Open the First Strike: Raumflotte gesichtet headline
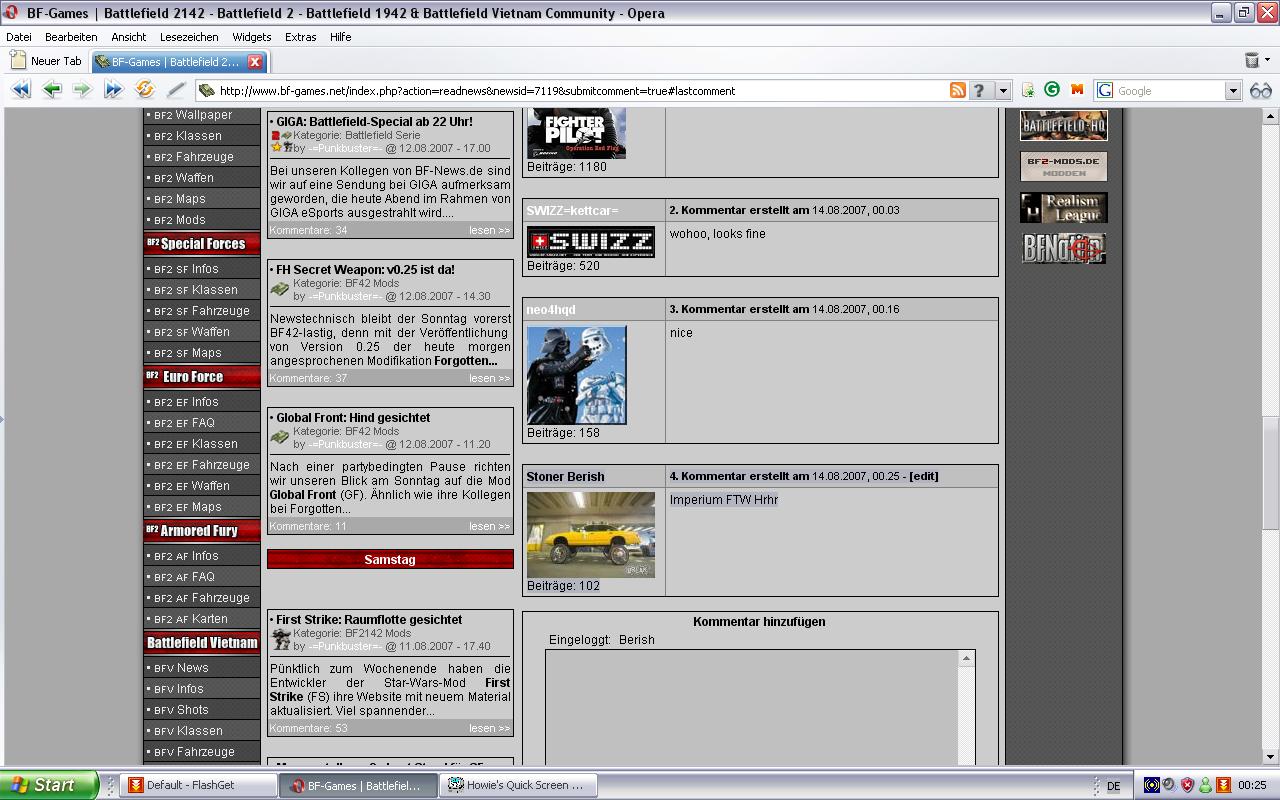This screenshot has width=1280, height=800. (x=369, y=620)
